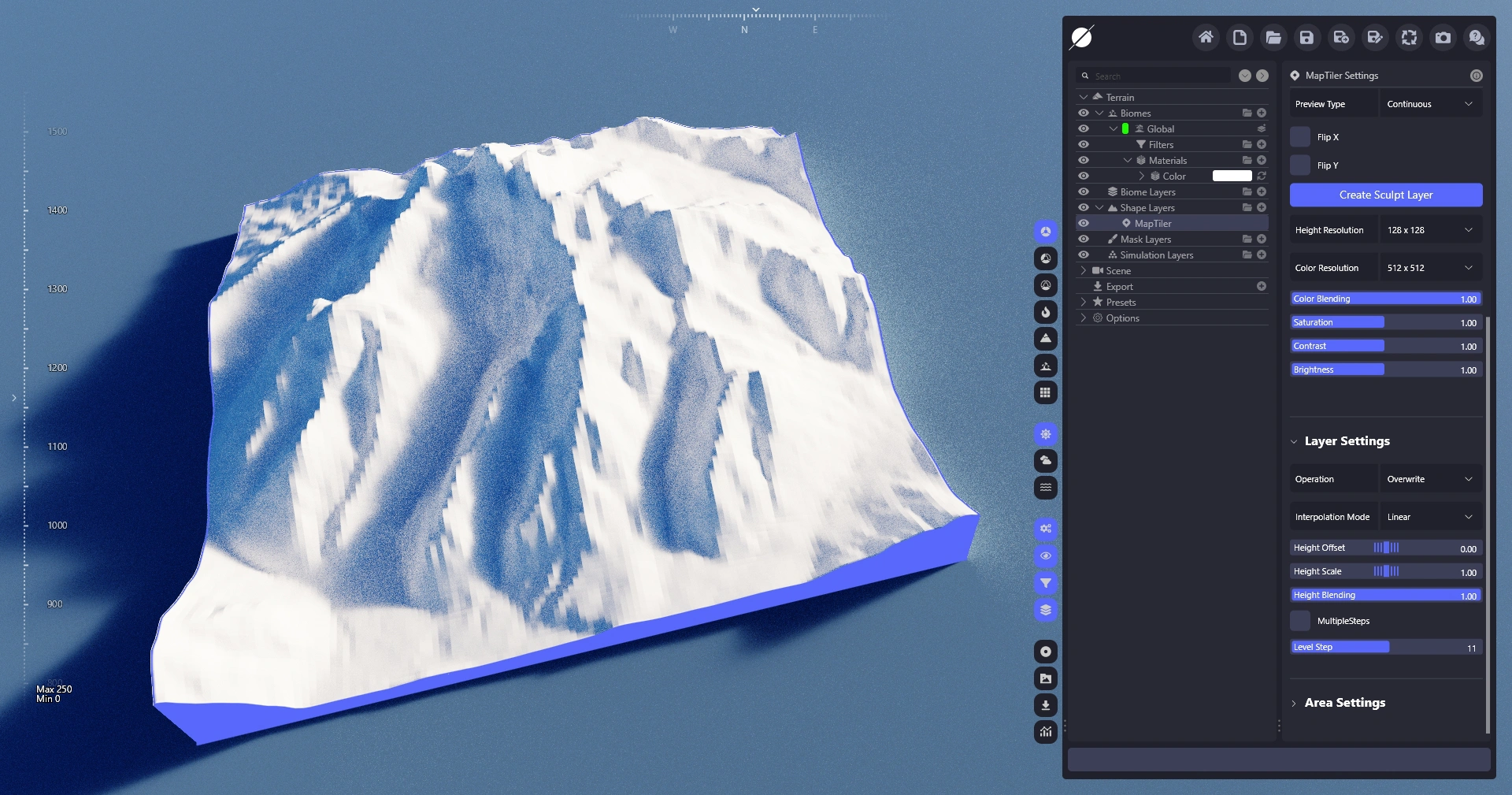Open the Height Resolution dropdown
Screen dimensions: 1512x795
pyautogui.click(x=1429, y=230)
